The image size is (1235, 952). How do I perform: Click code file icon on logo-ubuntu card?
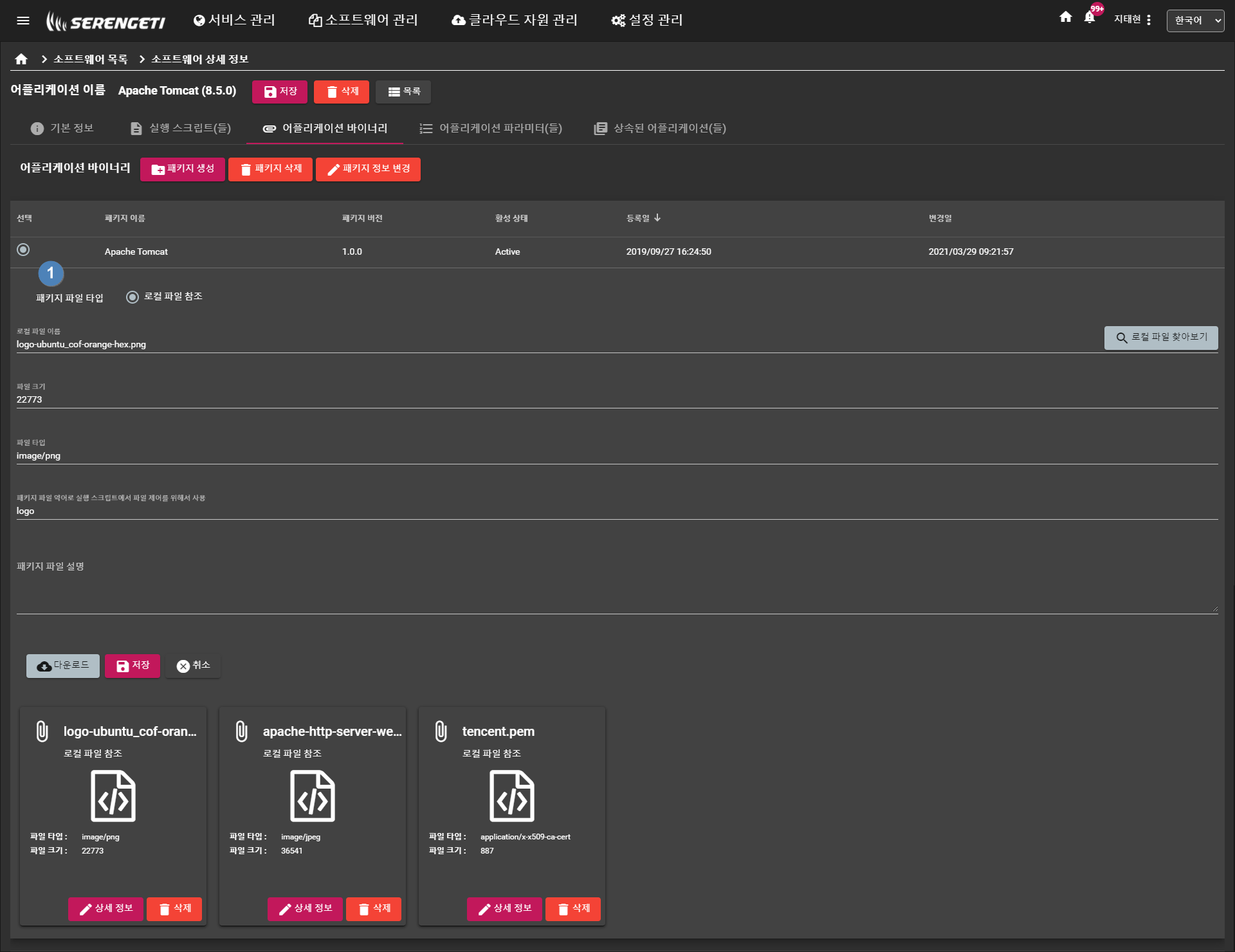(113, 796)
